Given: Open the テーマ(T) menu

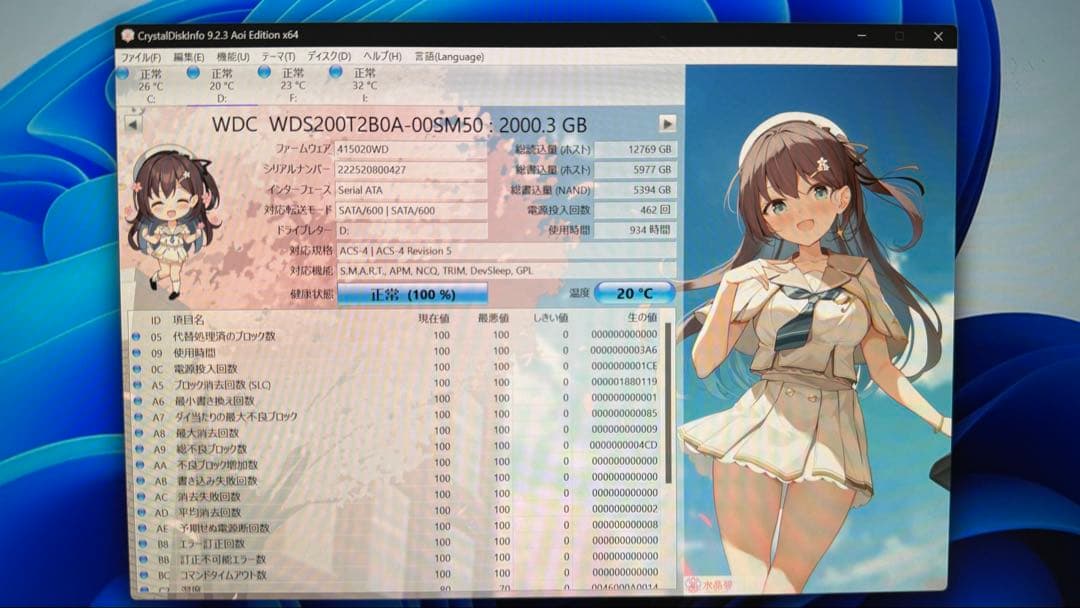Looking at the screenshot, I should 278,57.
